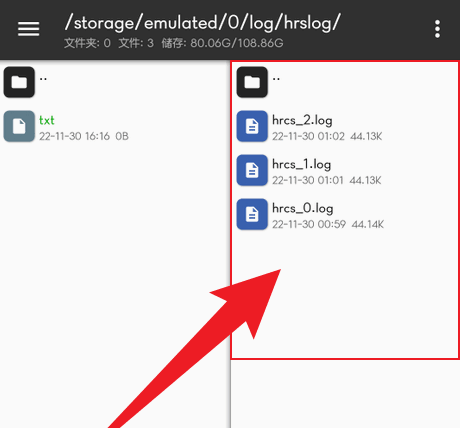Go up via ".." in left pane
Viewport: 460px width, 428px height.
click(x=43, y=79)
